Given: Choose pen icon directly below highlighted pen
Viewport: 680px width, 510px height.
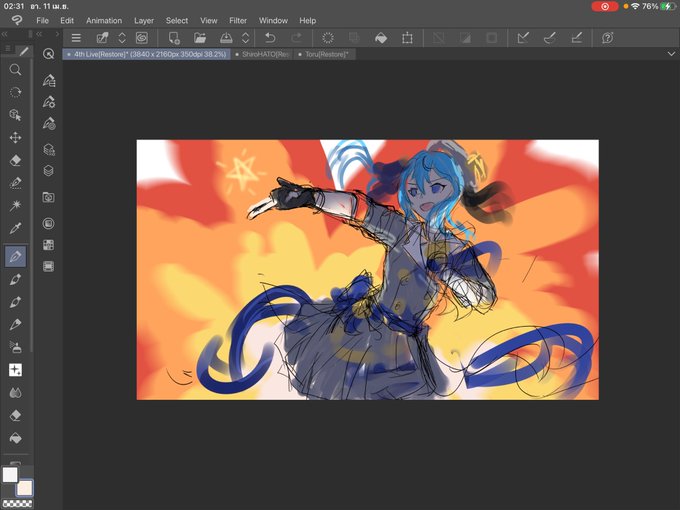Looking at the screenshot, I should tap(15, 279).
